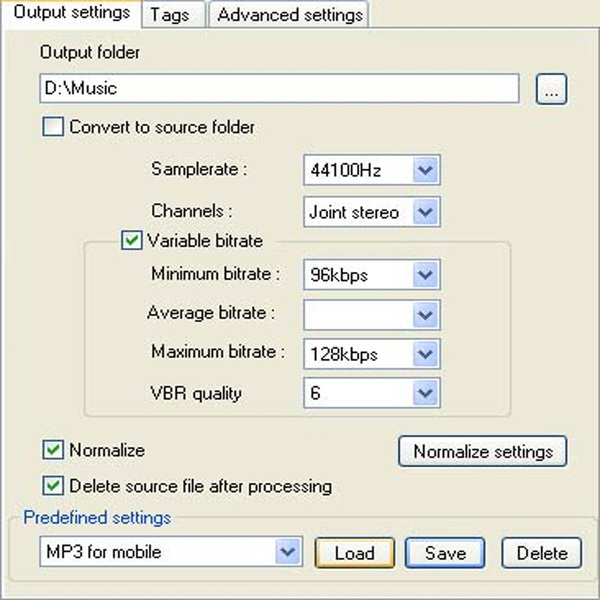Open the Advanced settings tab
The image size is (600, 600).
pyautogui.click(x=289, y=15)
